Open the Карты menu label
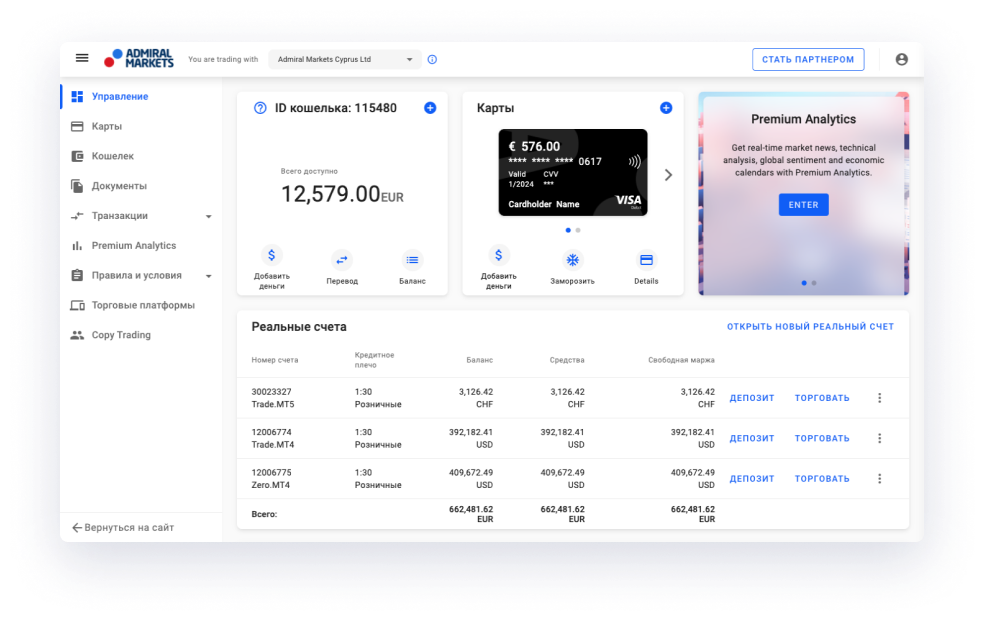The width and height of the screenshot is (984, 620). tap(107, 126)
